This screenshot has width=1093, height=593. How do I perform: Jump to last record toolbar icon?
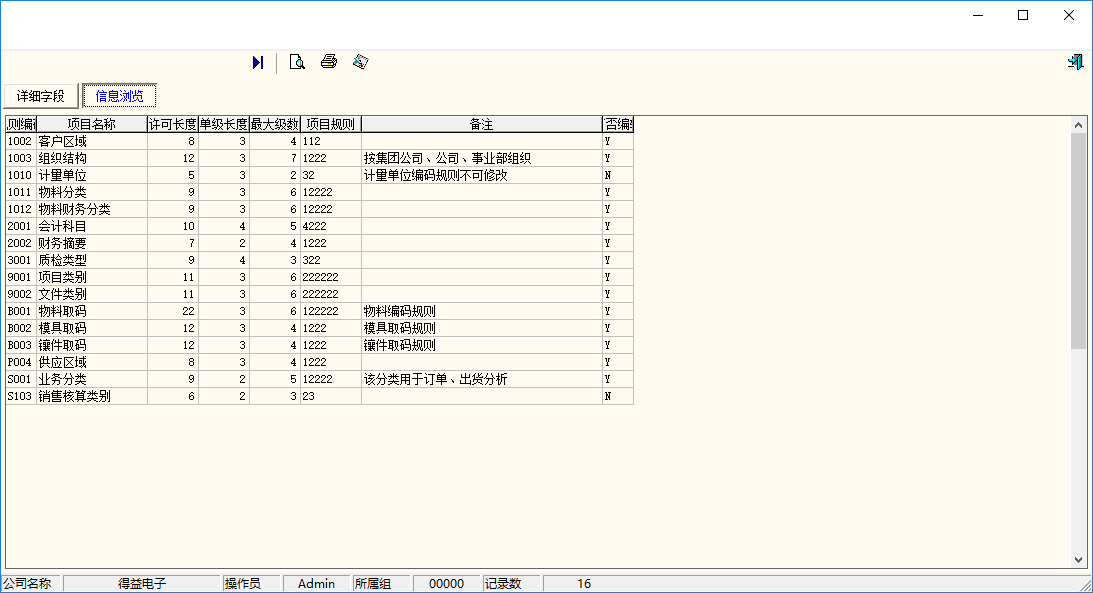tap(258, 63)
